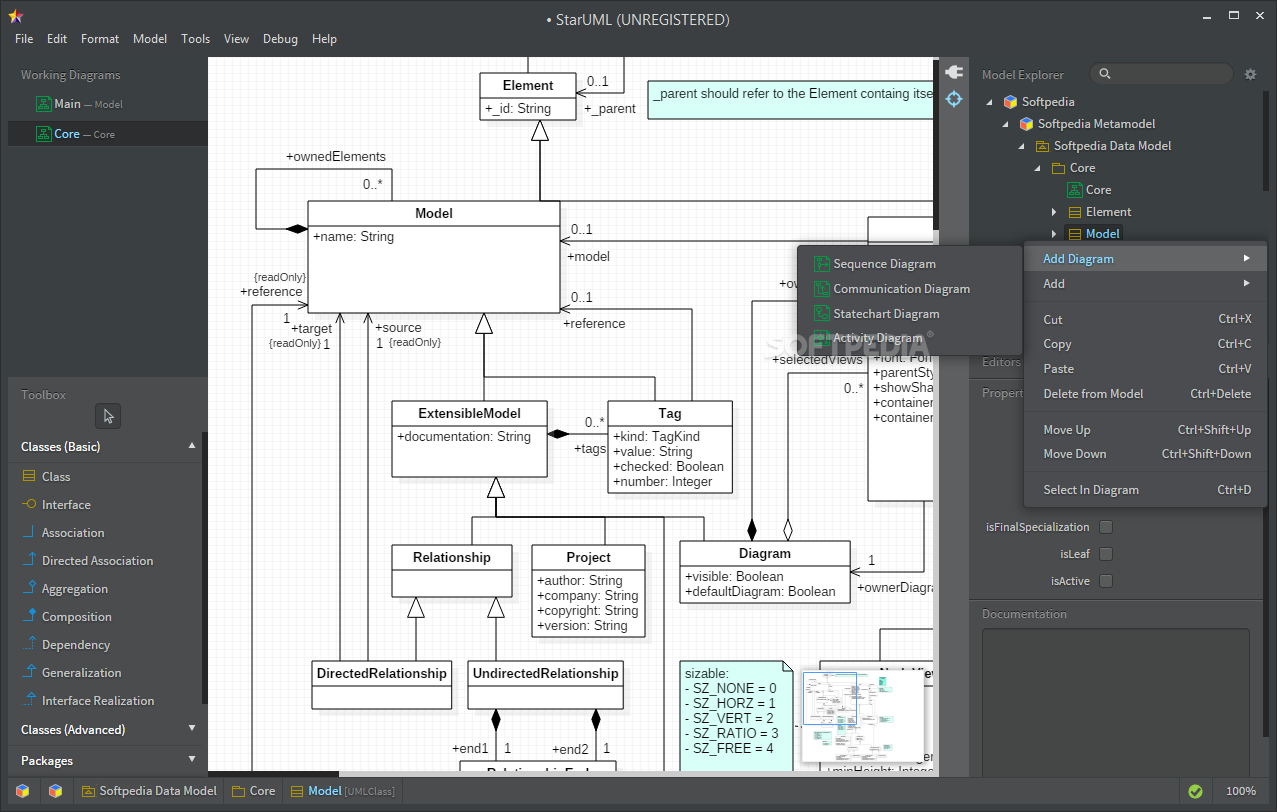The width and height of the screenshot is (1277, 812).
Task: Collapse the Softpedia Data Model node
Action: (1022, 146)
